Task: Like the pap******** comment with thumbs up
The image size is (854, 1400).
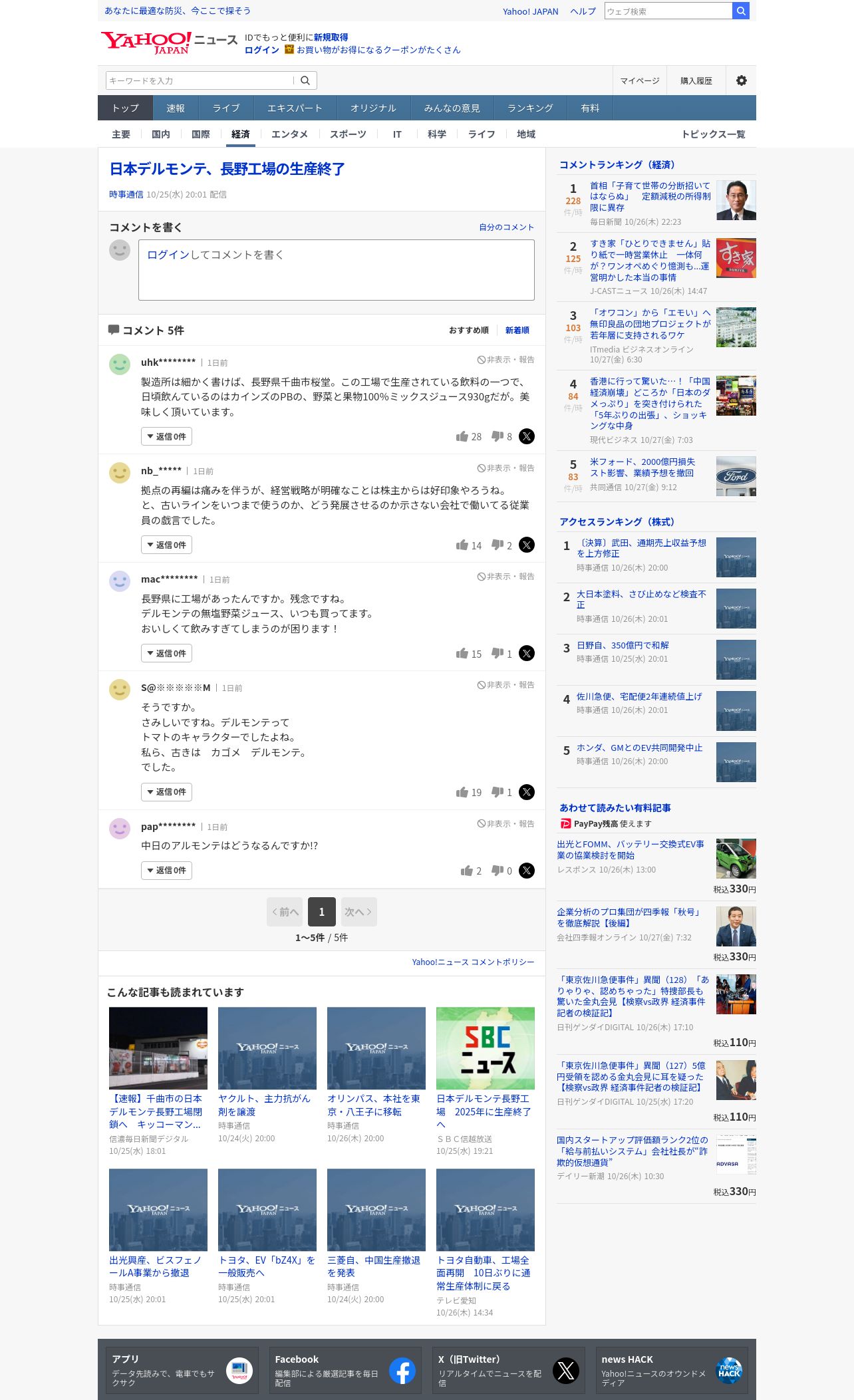Action: coord(467,871)
